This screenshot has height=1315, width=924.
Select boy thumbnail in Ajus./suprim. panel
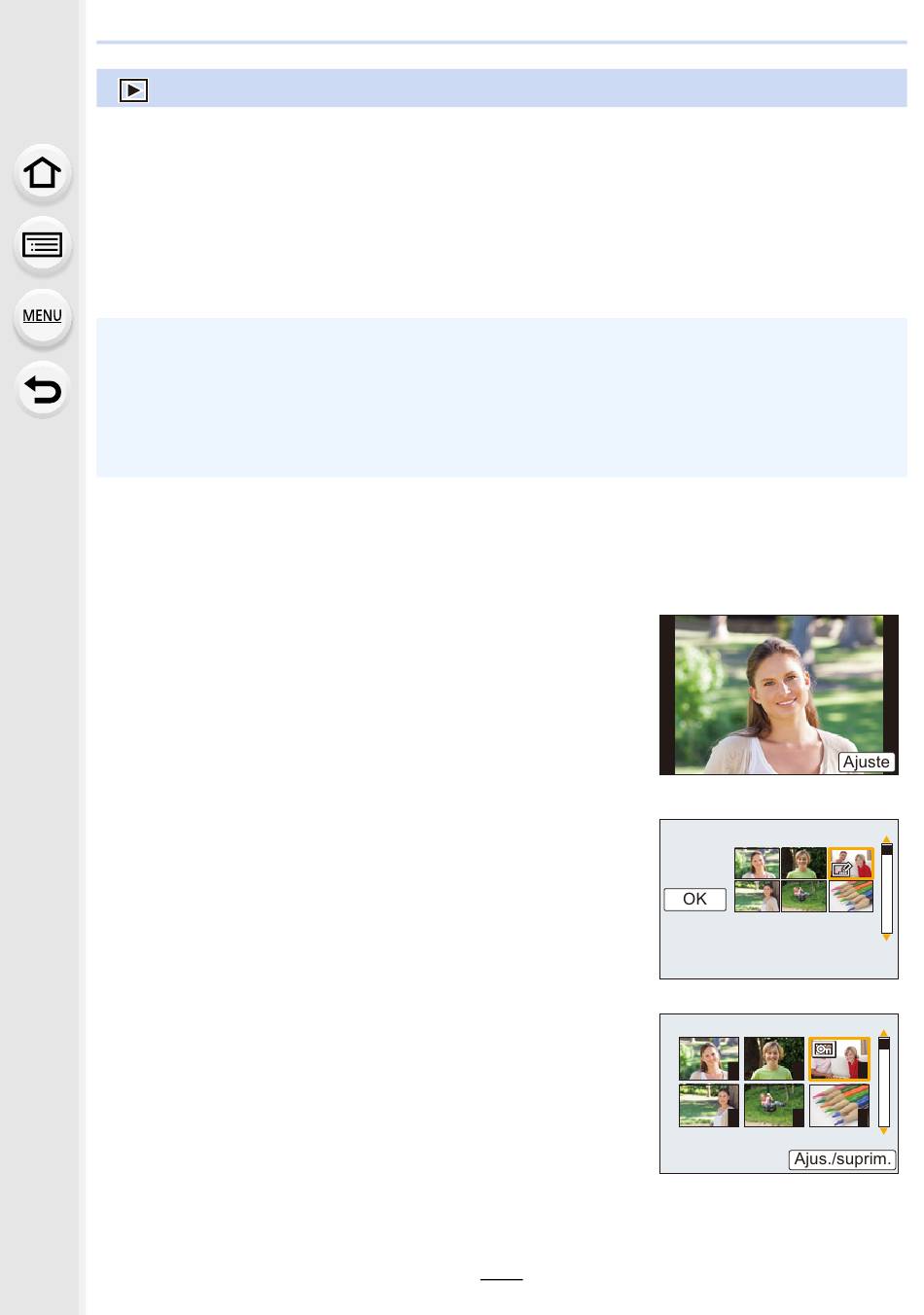click(774, 1058)
